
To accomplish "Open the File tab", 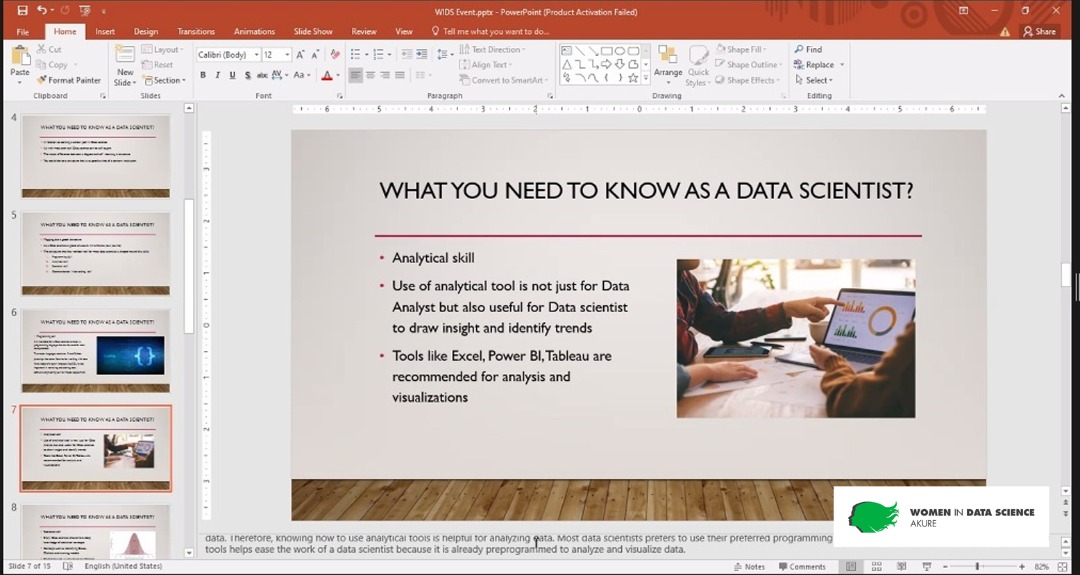I will click(22, 32).
